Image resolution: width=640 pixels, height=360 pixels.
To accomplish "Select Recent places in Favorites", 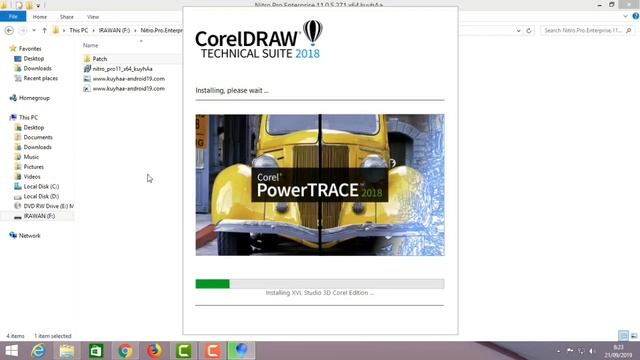I will [40, 78].
